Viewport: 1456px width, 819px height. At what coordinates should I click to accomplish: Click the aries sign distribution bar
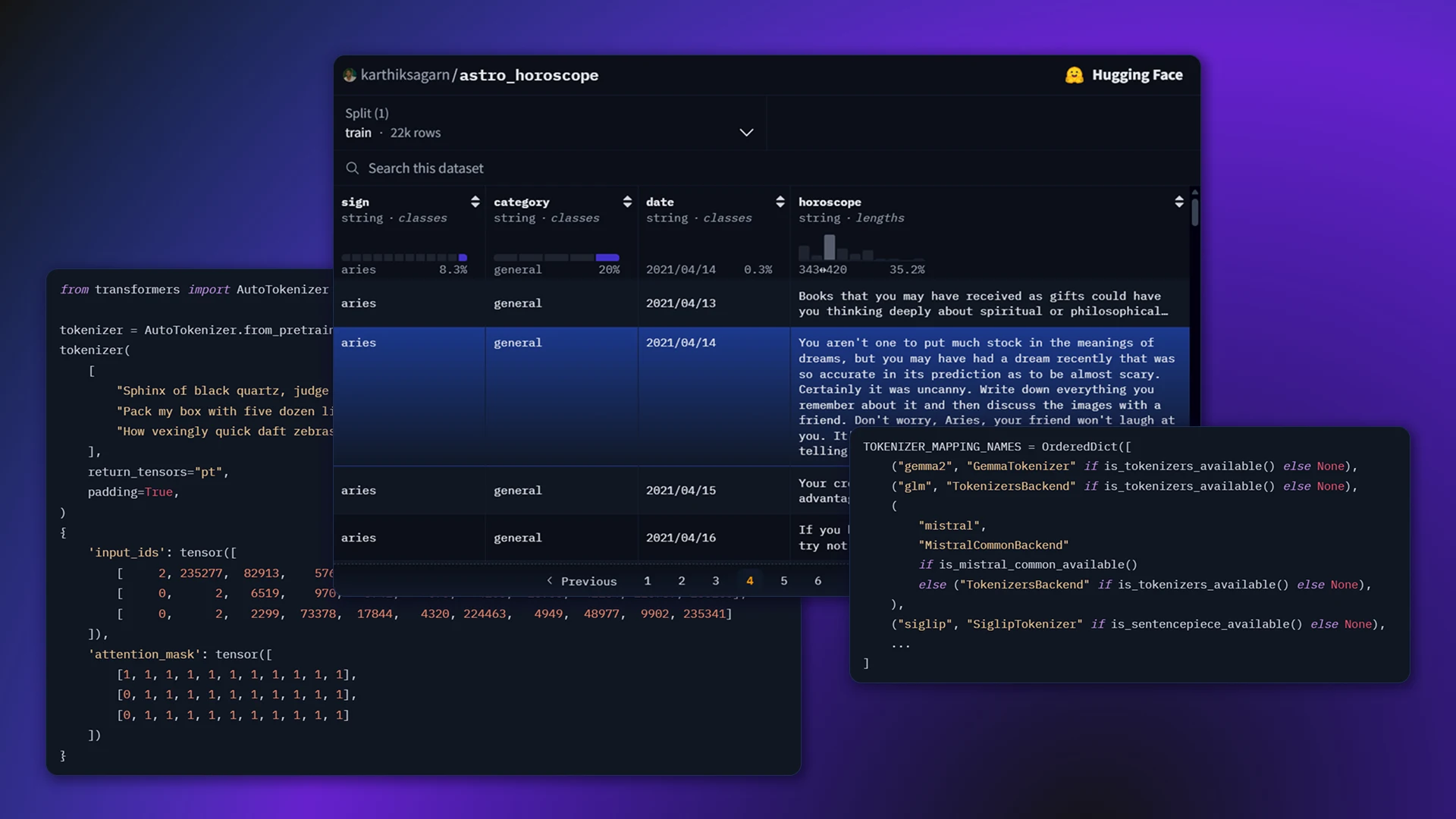point(463,258)
